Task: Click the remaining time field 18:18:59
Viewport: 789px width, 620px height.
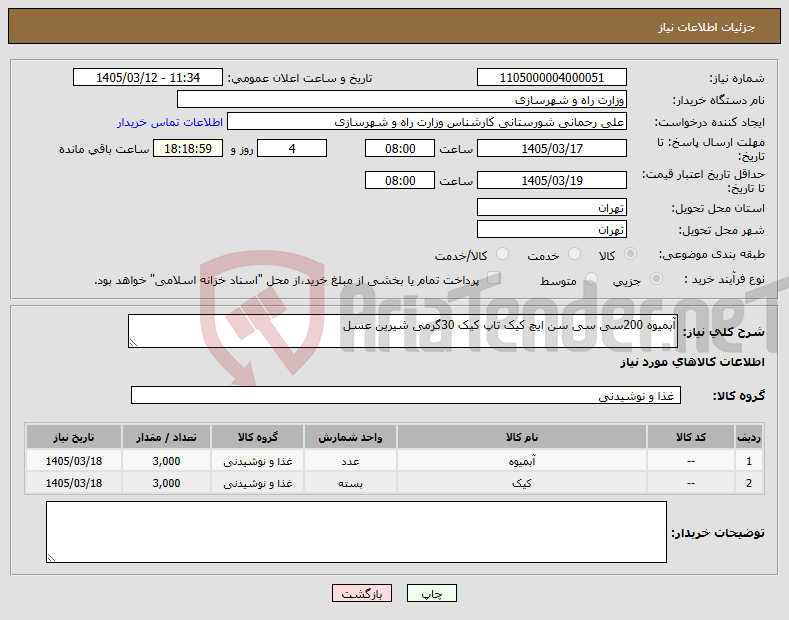Action: coord(188,148)
